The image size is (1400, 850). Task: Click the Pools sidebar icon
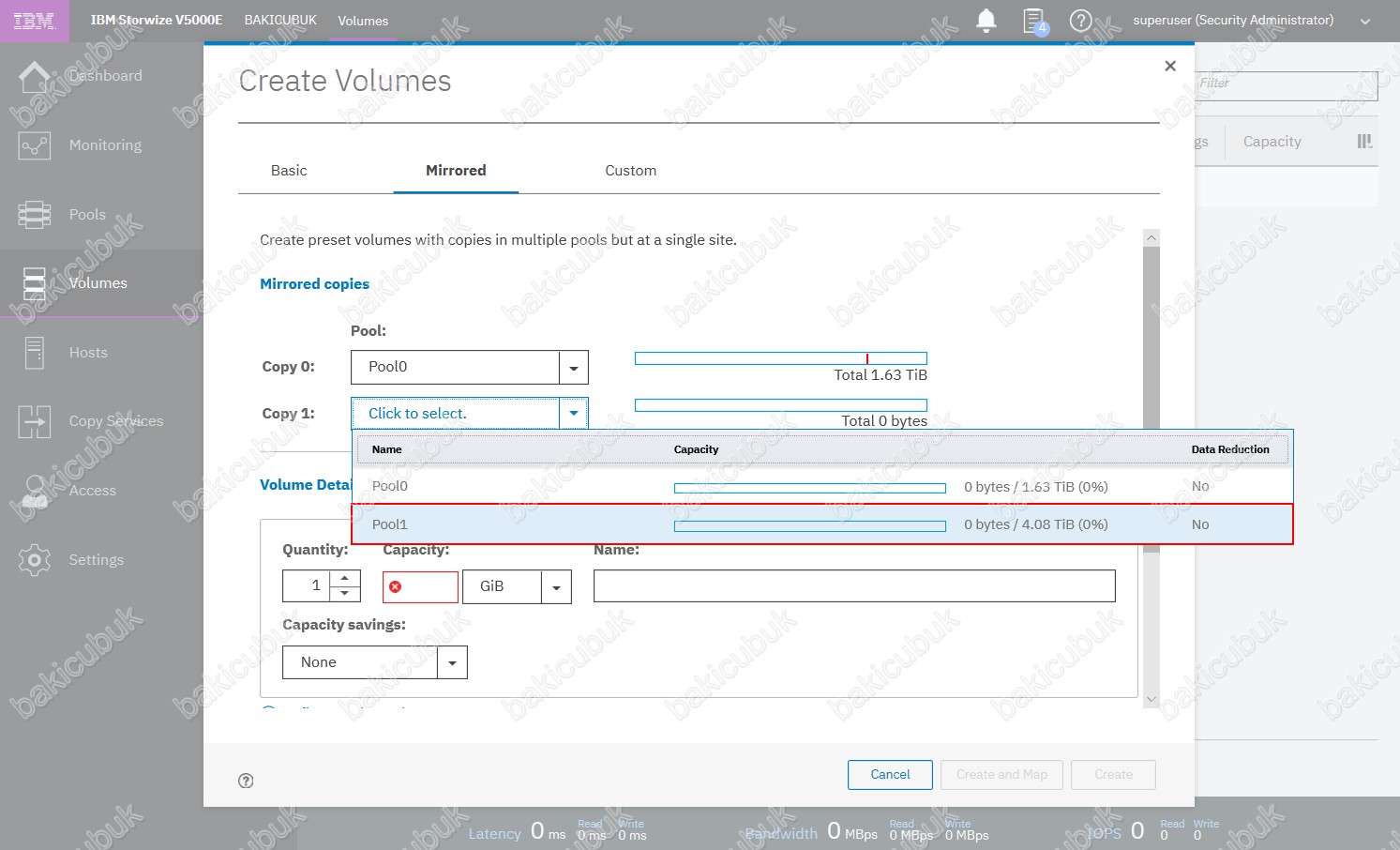[x=35, y=215]
